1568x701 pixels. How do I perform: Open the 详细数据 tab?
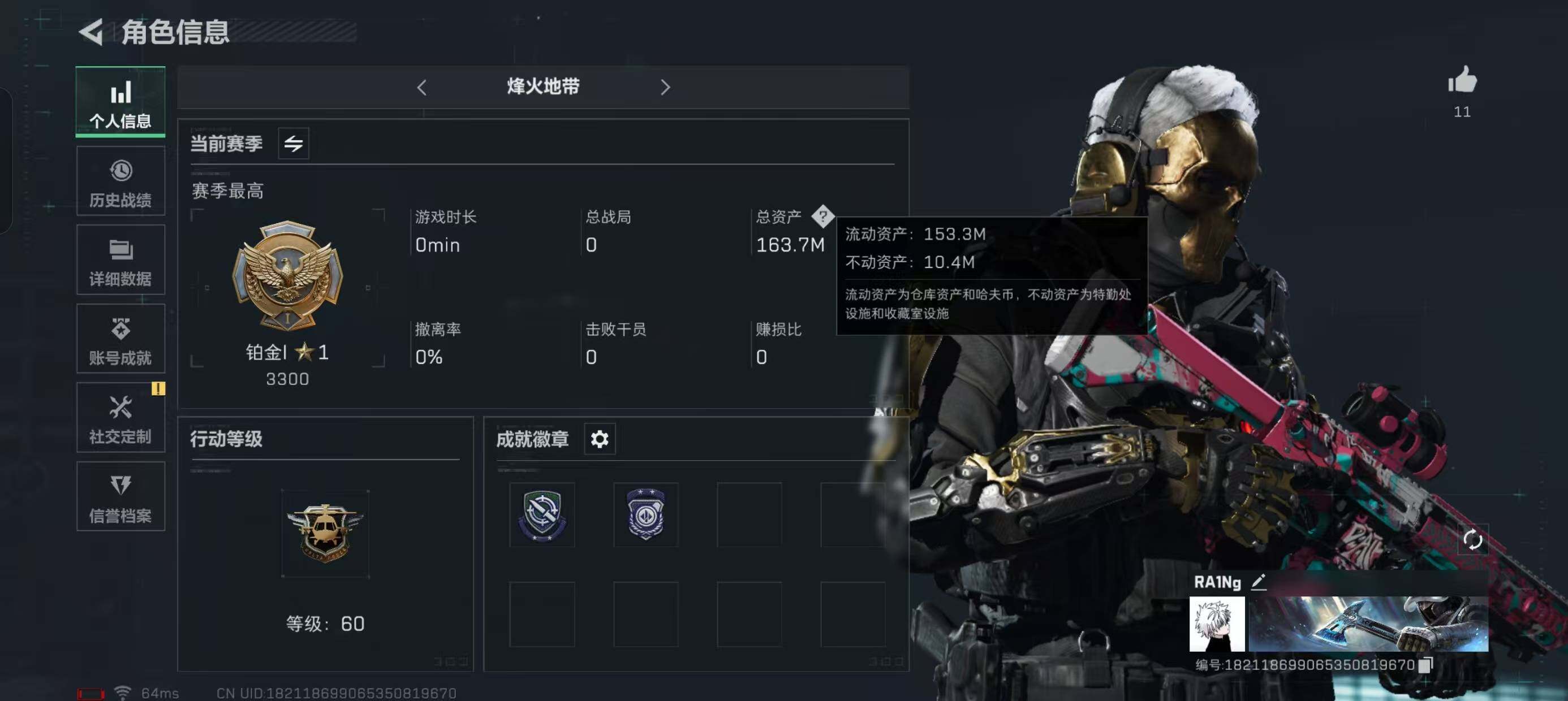coord(120,260)
